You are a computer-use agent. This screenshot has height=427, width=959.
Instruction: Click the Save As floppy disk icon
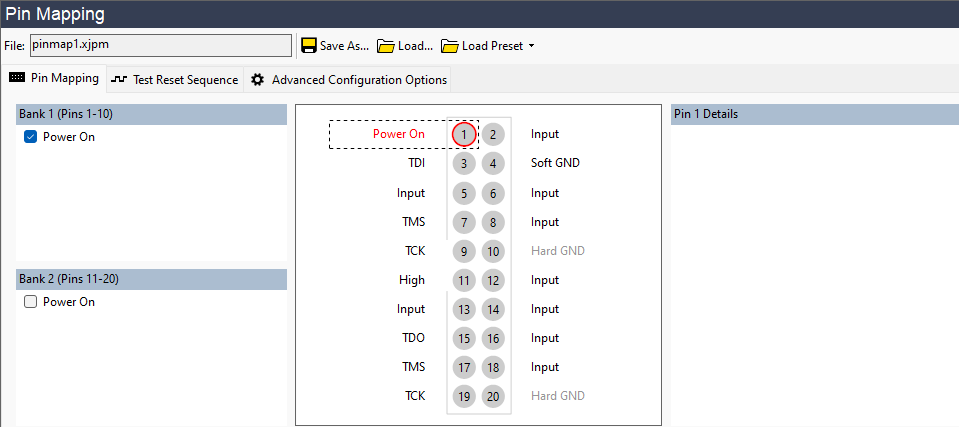[x=309, y=46]
